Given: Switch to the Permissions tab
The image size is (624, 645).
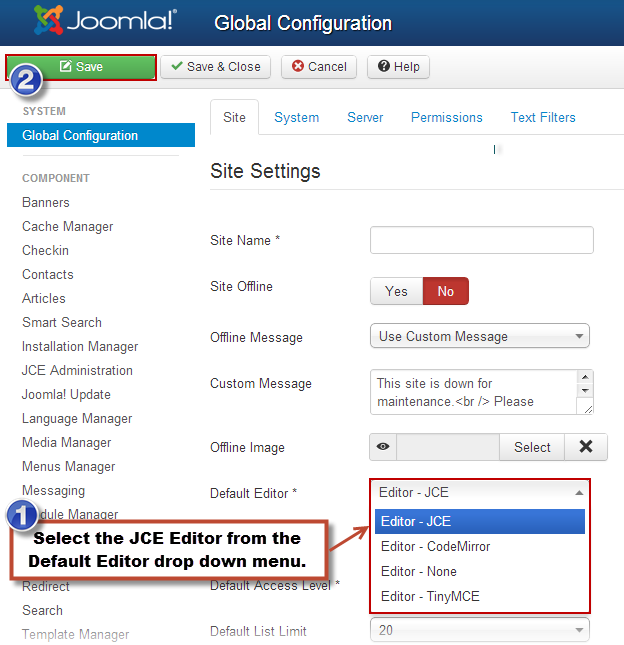Looking at the screenshot, I should click(447, 118).
